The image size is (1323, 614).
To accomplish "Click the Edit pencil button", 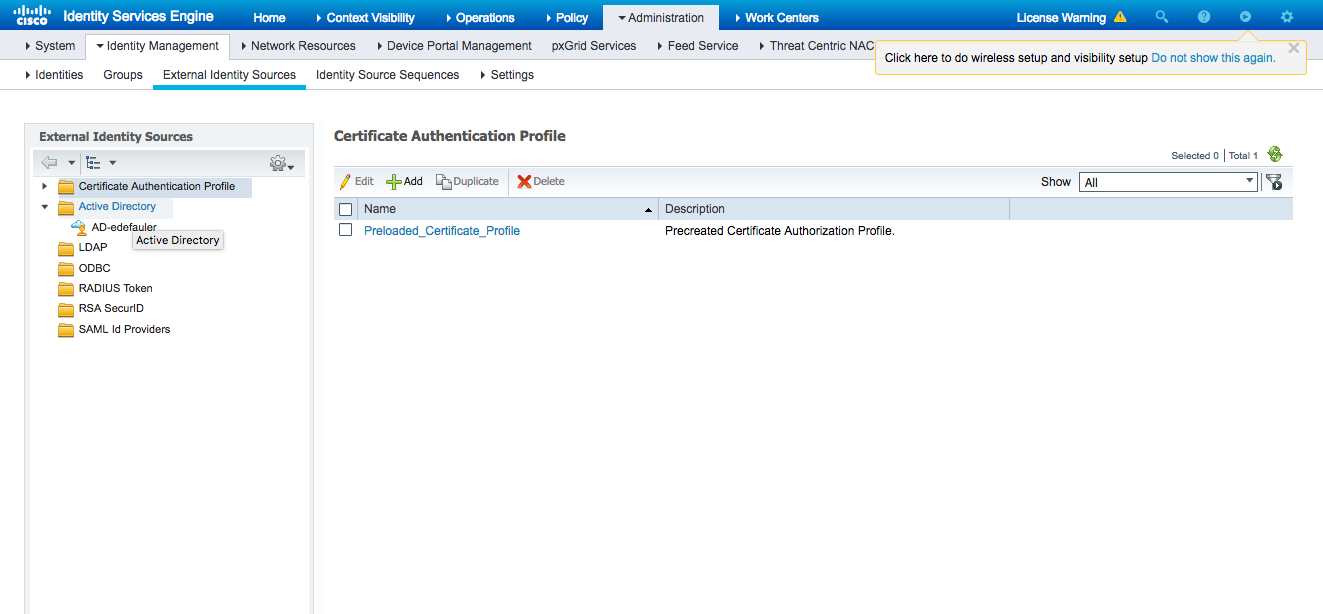I will (357, 181).
